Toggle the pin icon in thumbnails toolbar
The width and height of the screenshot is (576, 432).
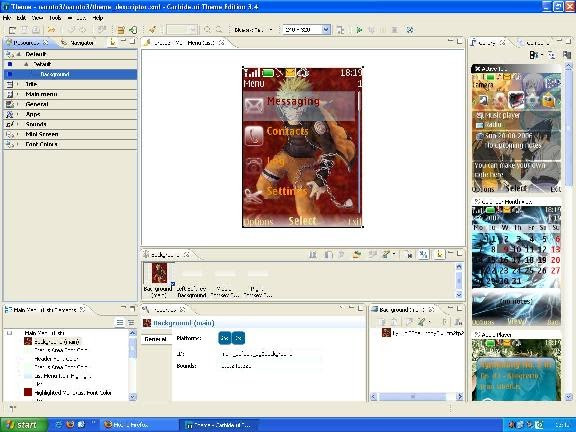(x=439, y=255)
